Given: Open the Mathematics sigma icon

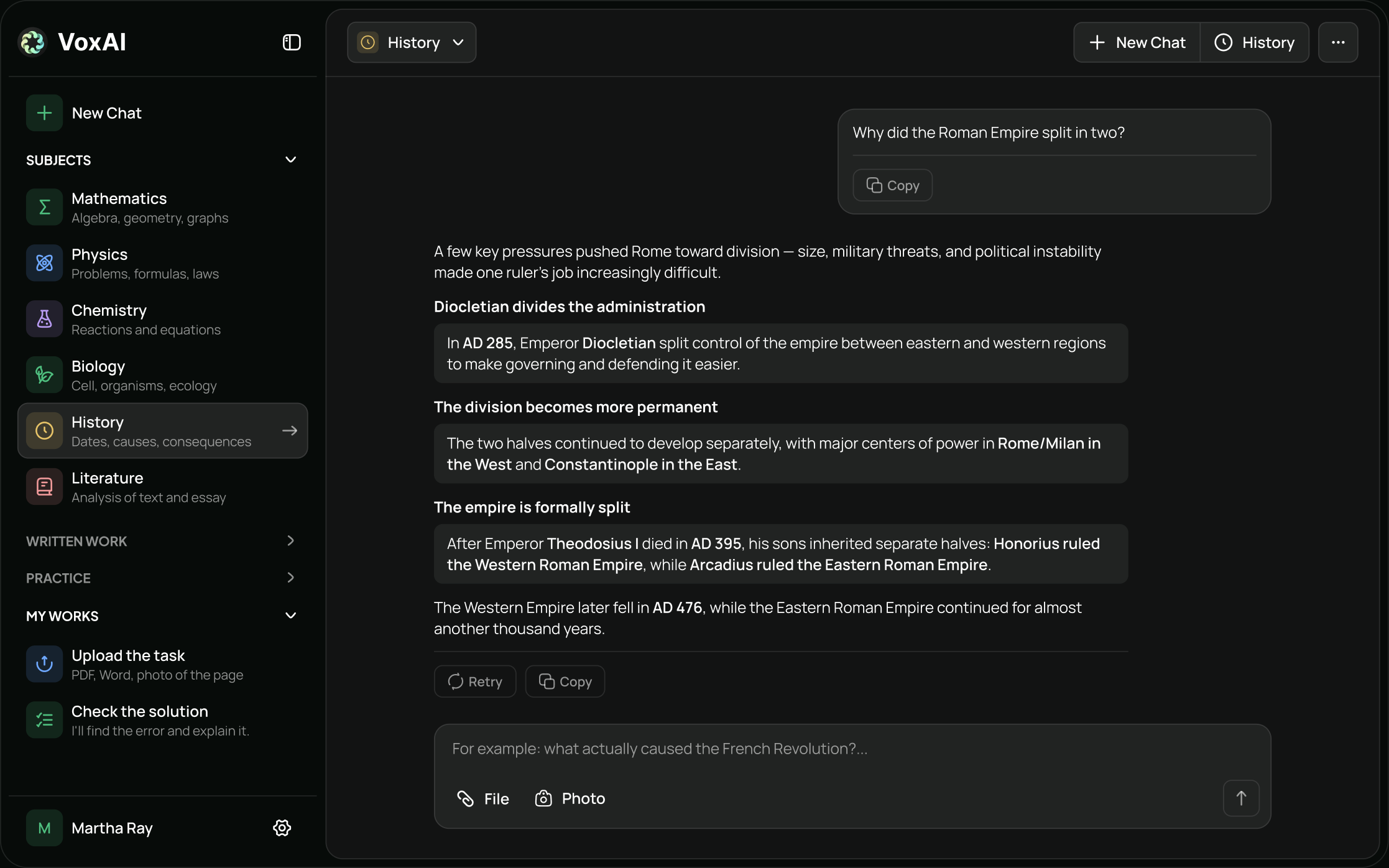Looking at the screenshot, I should click(44, 207).
